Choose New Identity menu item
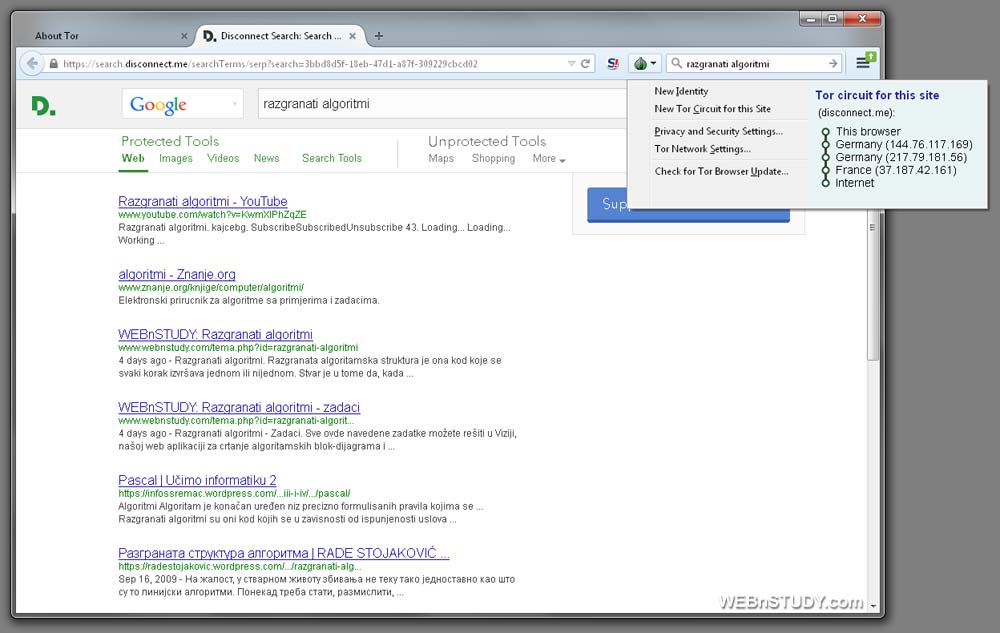This screenshot has height=633, width=1000. [681, 91]
